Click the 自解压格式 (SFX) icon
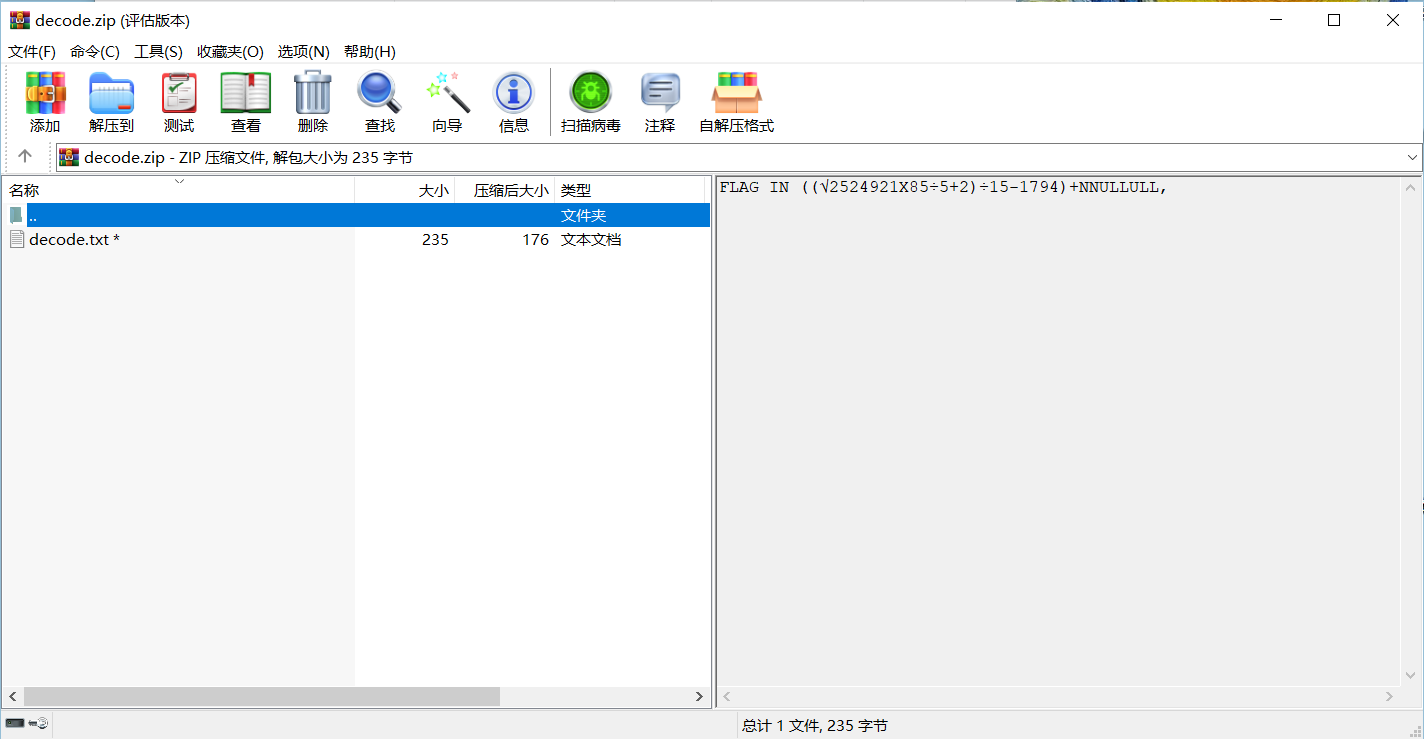This screenshot has height=739, width=1424. tap(736, 94)
